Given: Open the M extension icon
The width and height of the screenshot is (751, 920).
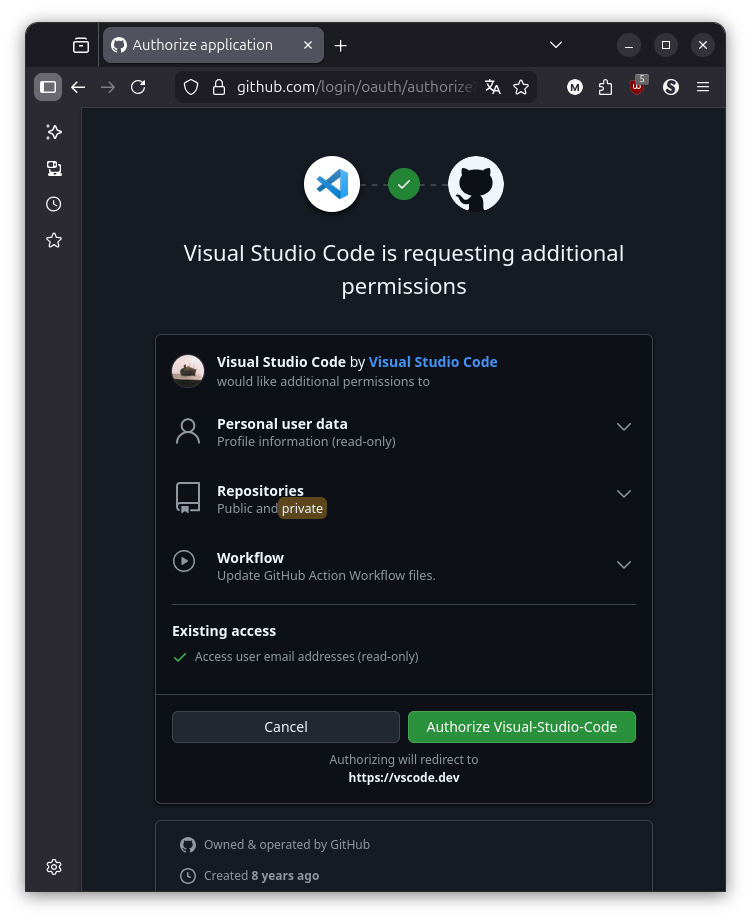Looking at the screenshot, I should pos(575,87).
